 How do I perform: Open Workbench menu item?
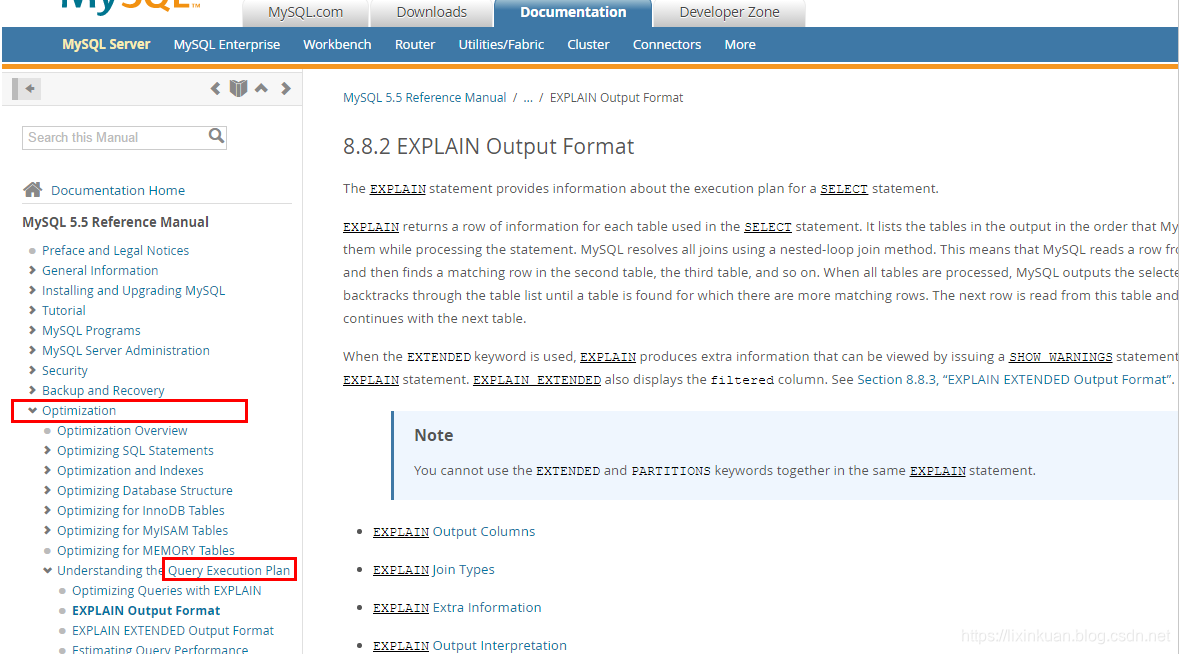pos(337,44)
